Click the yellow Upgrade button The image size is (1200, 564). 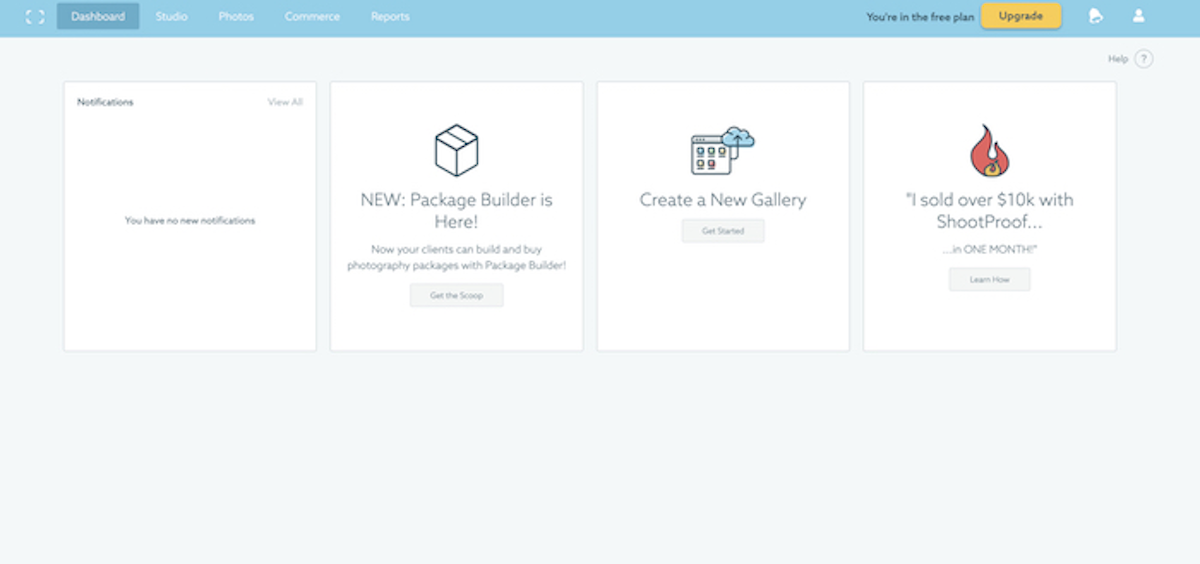pyautogui.click(x=1021, y=16)
